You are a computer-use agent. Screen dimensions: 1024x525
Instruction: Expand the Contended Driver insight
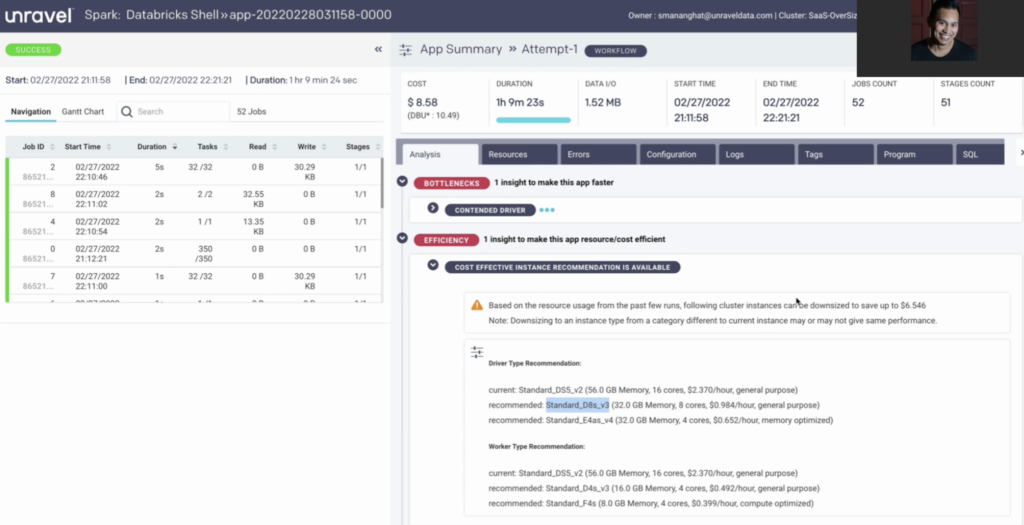point(433,208)
